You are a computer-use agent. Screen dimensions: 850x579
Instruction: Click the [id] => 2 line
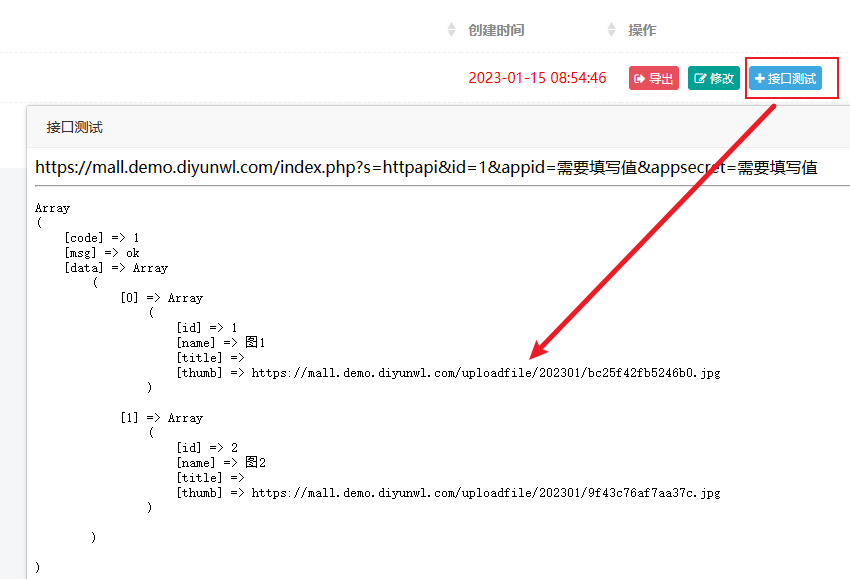207,448
